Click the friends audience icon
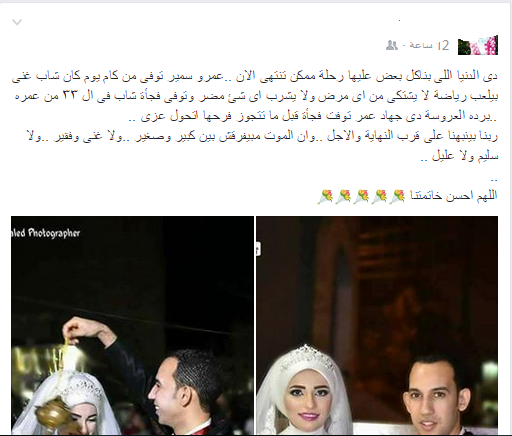The image size is (512, 436). click(x=392, y=45)
